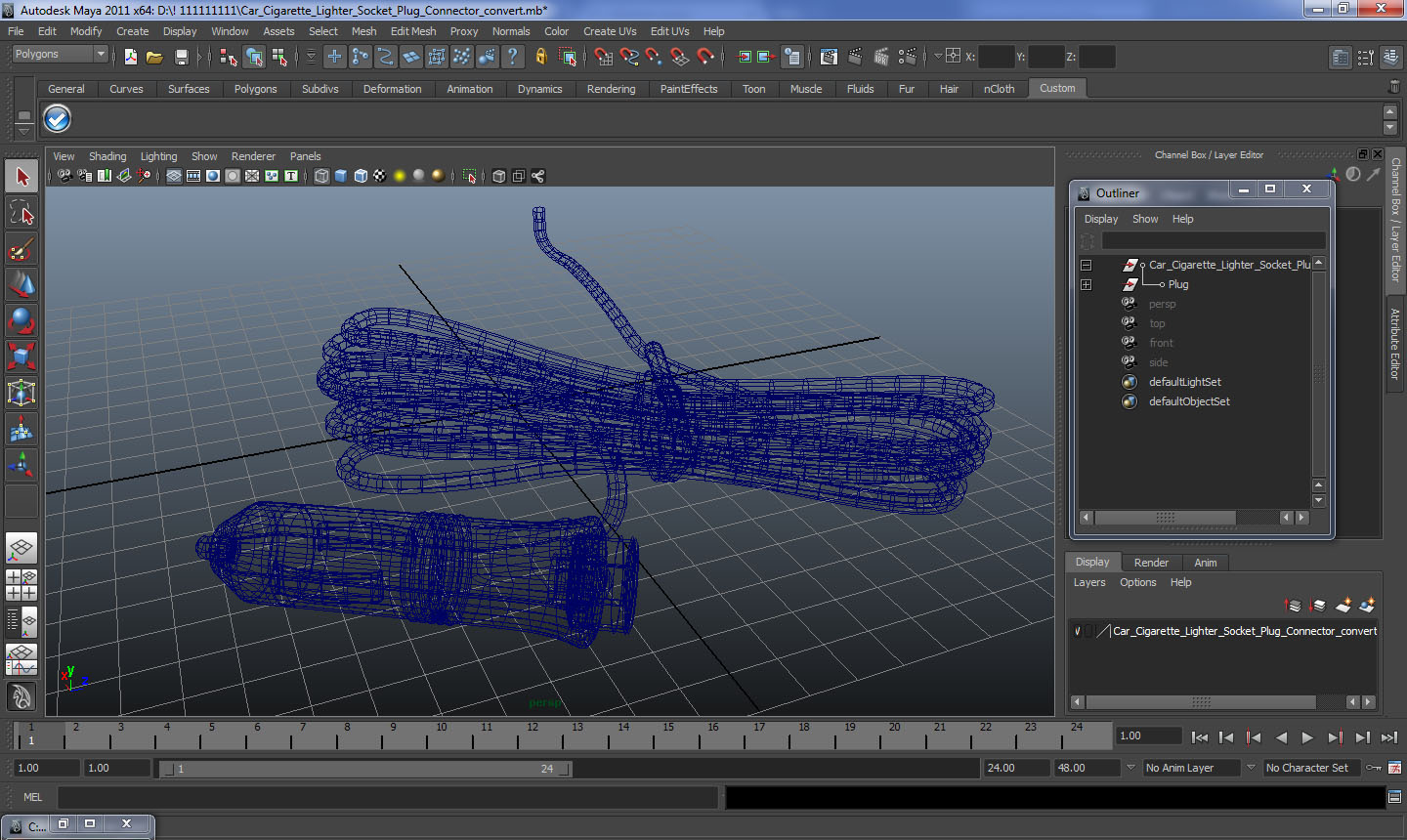Toggle film gate in viewport toolbar
Viewport: 1407px width, 840px height.
point(193,176)
